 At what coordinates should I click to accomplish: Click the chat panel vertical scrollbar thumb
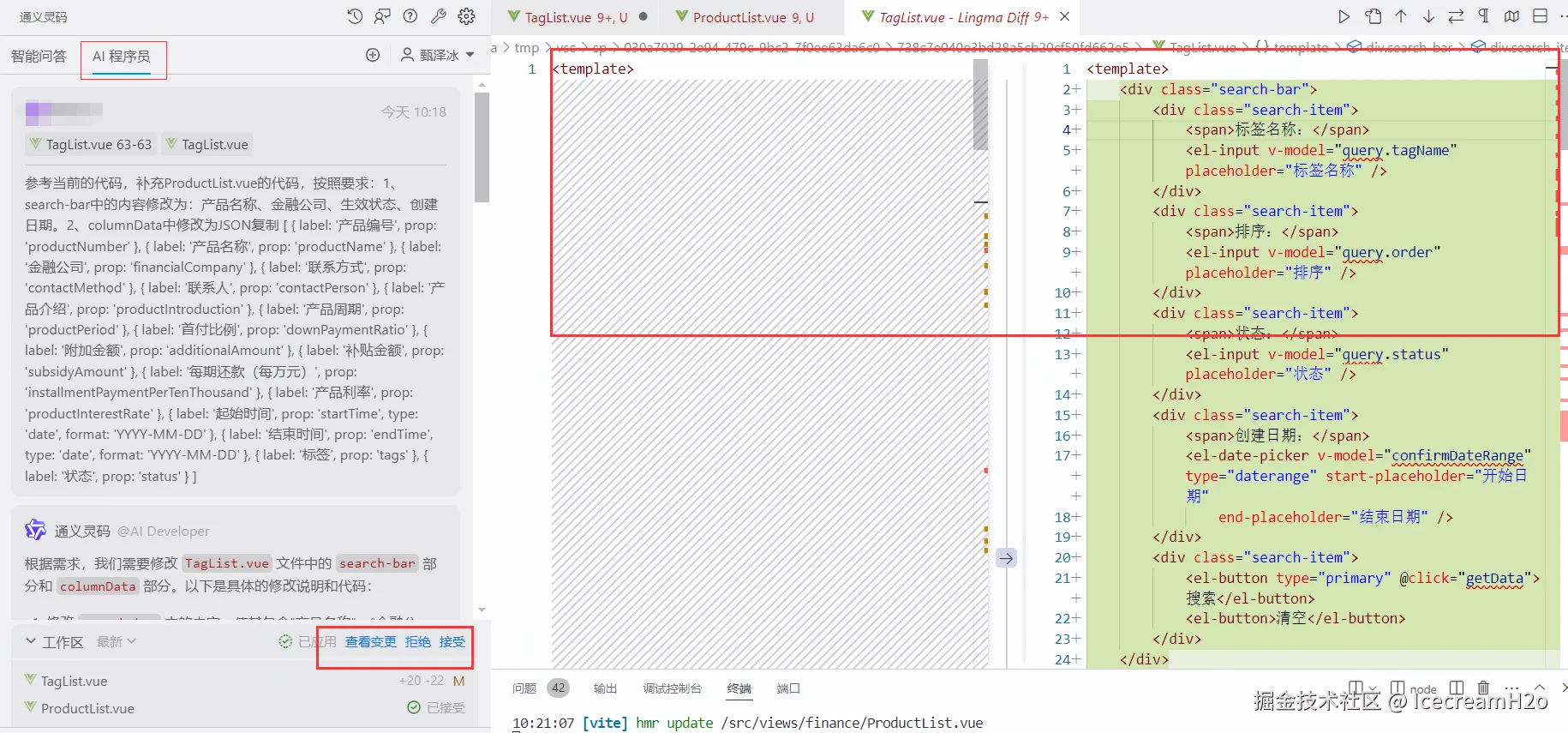pos(482,147)
